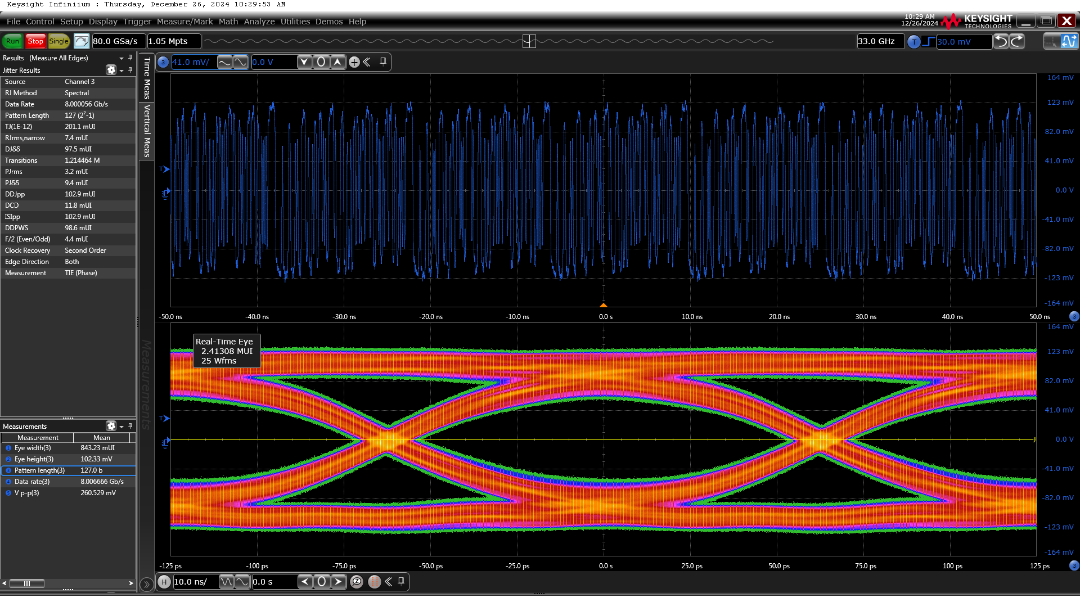The image size is (1080, 596).
Task: Click the horizontal zoom magnifier icon
Action: [357, 582]
